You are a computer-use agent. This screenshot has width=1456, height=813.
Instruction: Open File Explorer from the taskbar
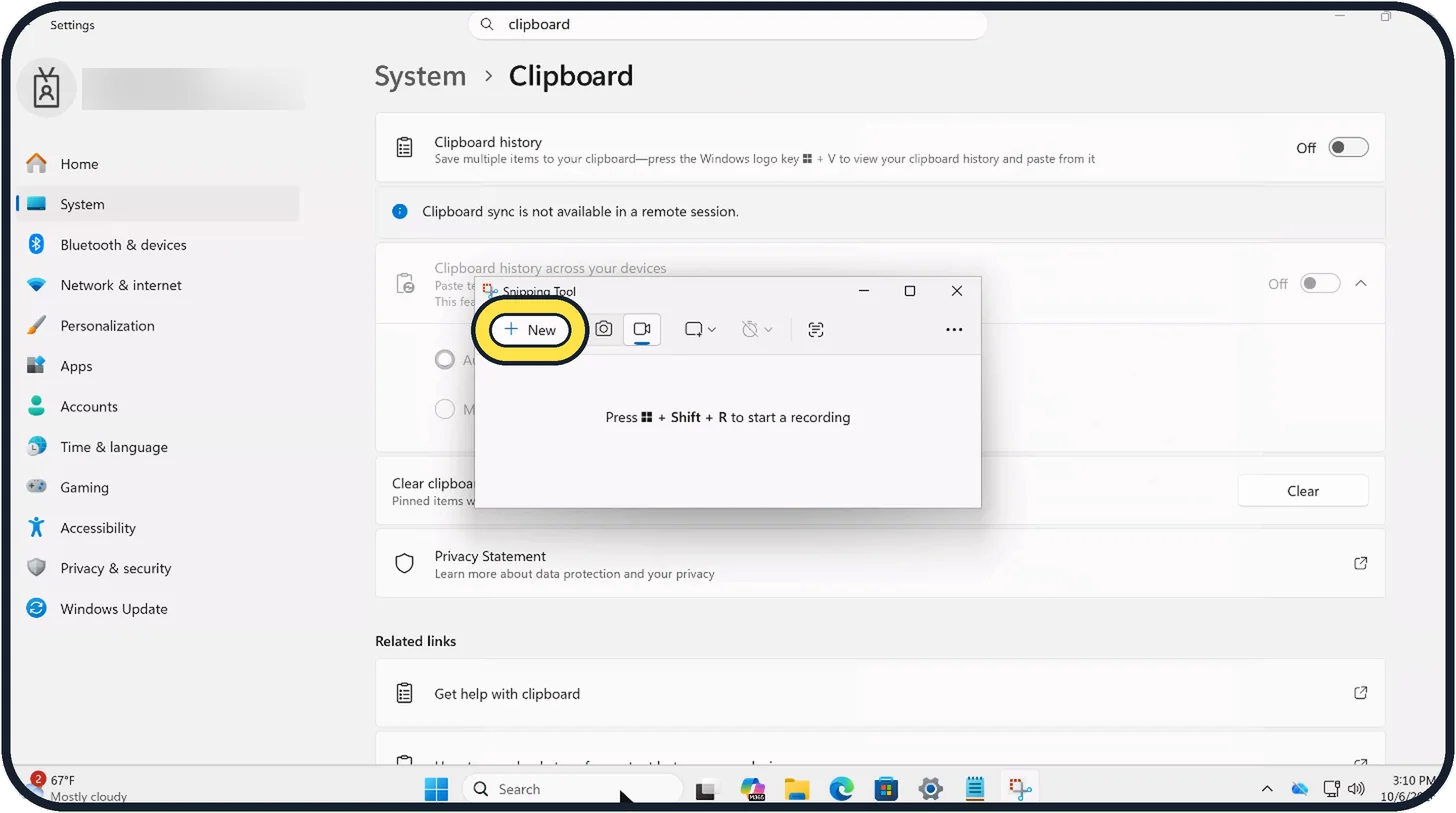point(797,789)
